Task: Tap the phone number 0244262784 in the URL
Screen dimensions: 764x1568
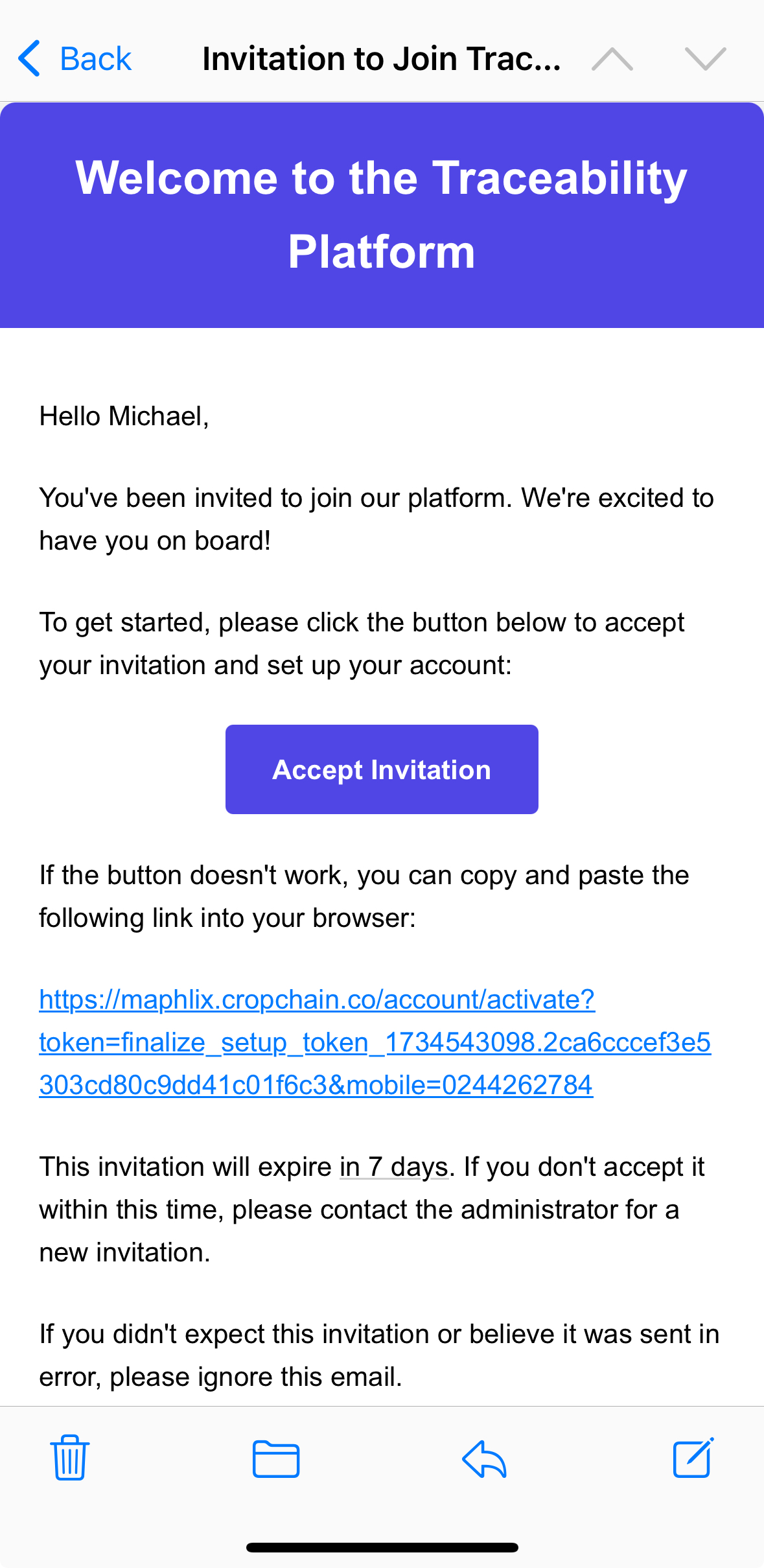Action: tap(518, 1083)
